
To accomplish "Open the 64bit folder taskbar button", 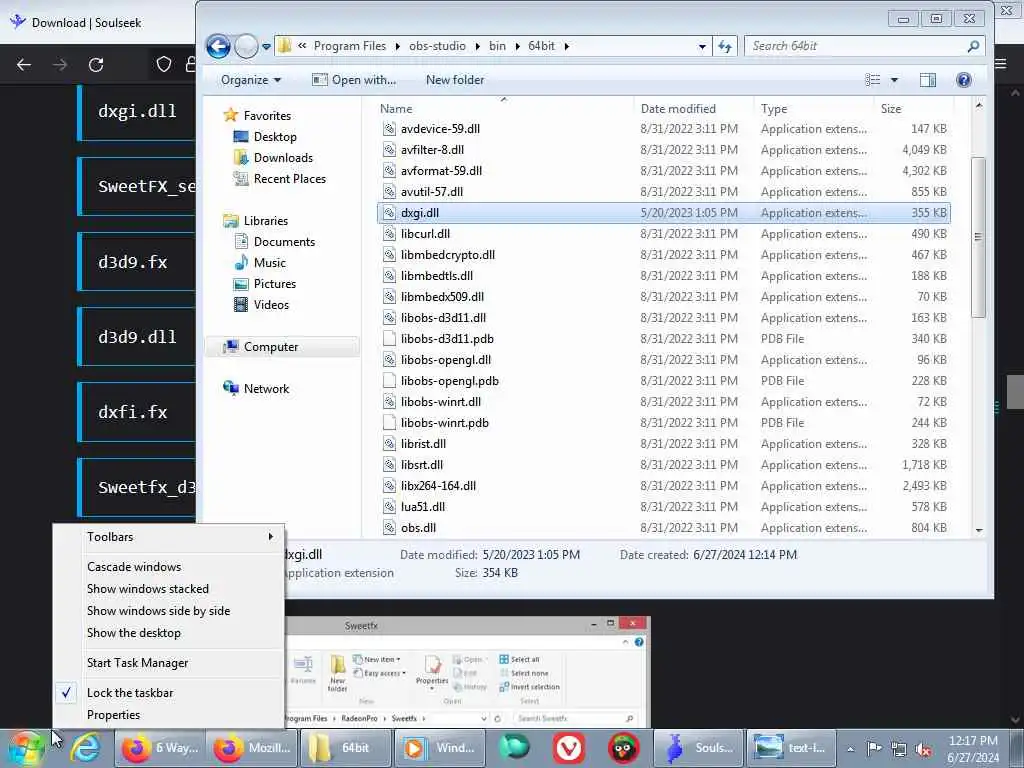I will [344, 748].
